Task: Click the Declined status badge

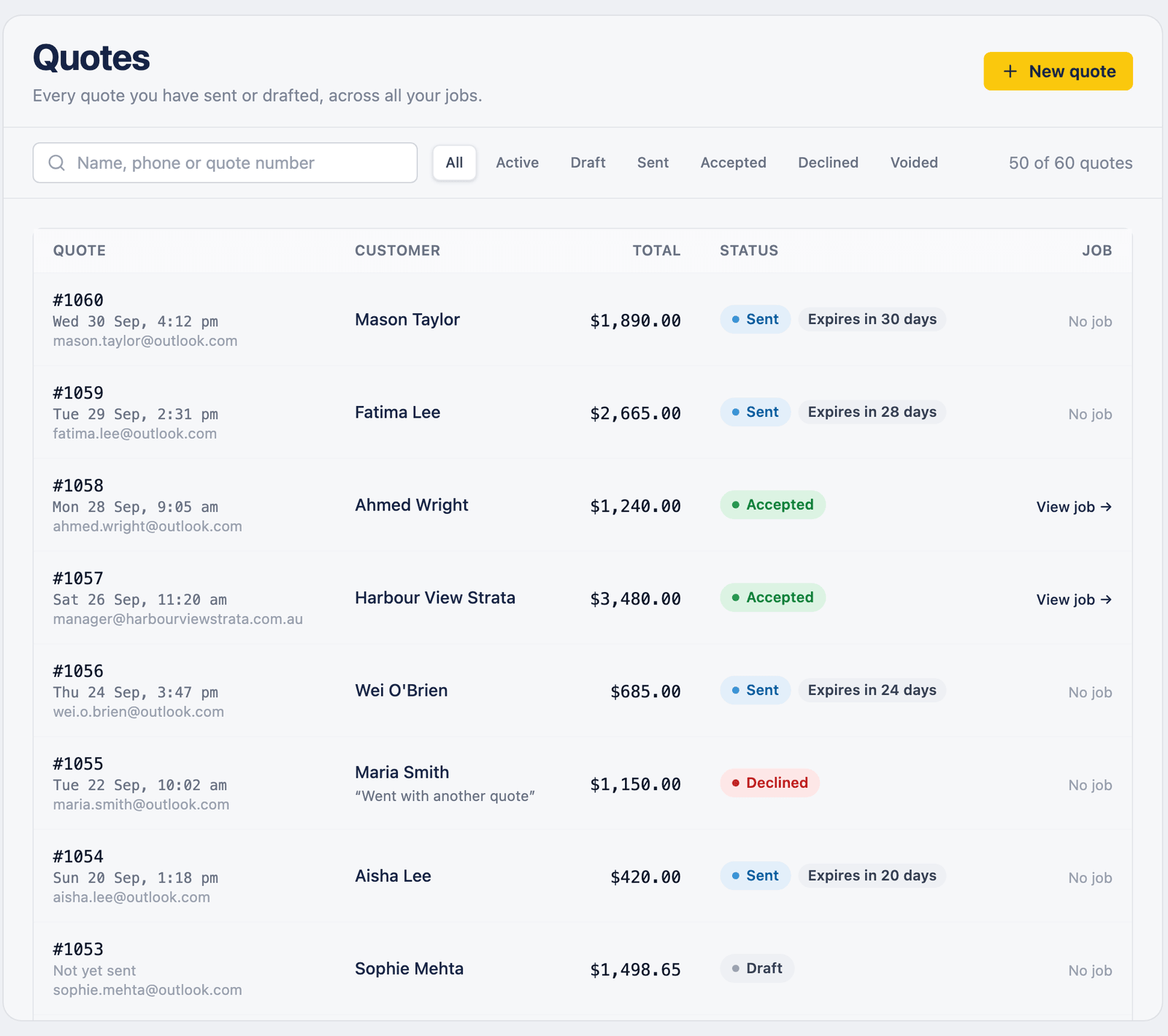Action: pyautogui.click(x=769, y=783)
